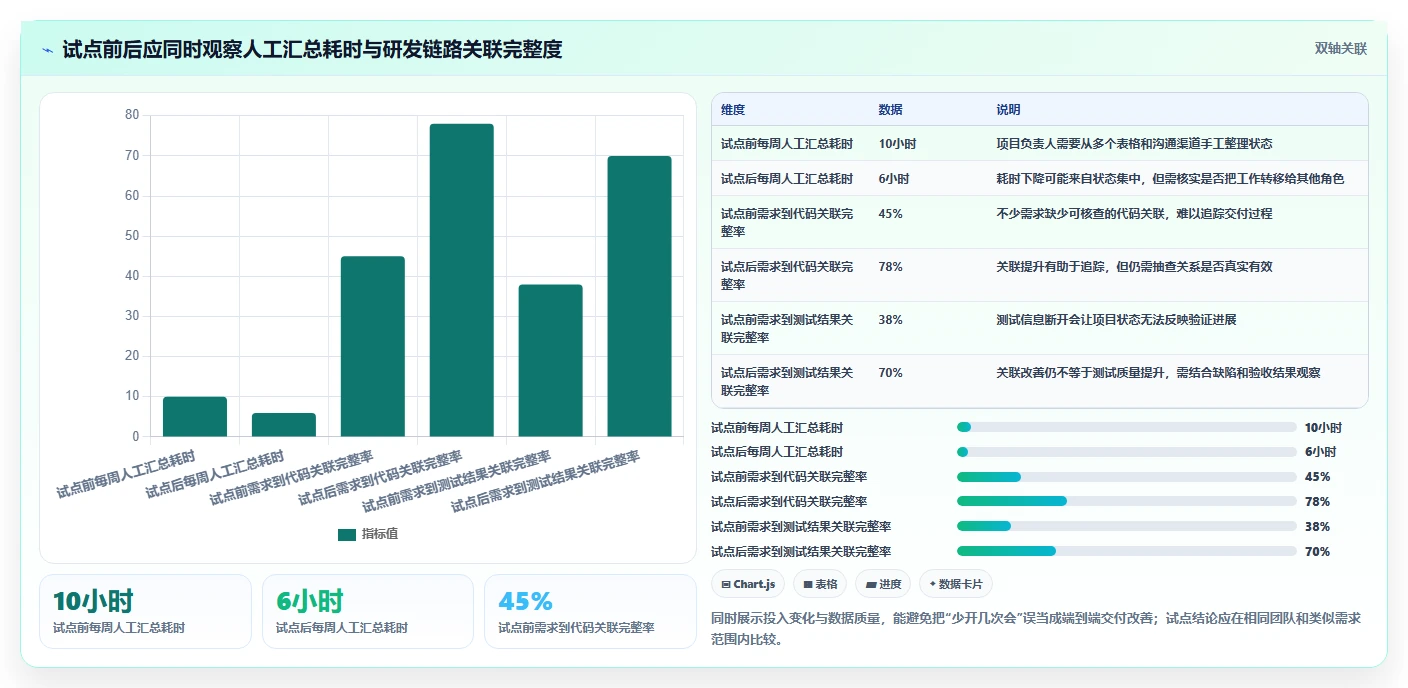Click the note starting 关联改善仍不等于测试质量提升
1408x688 pixels.
(1158, 373)
